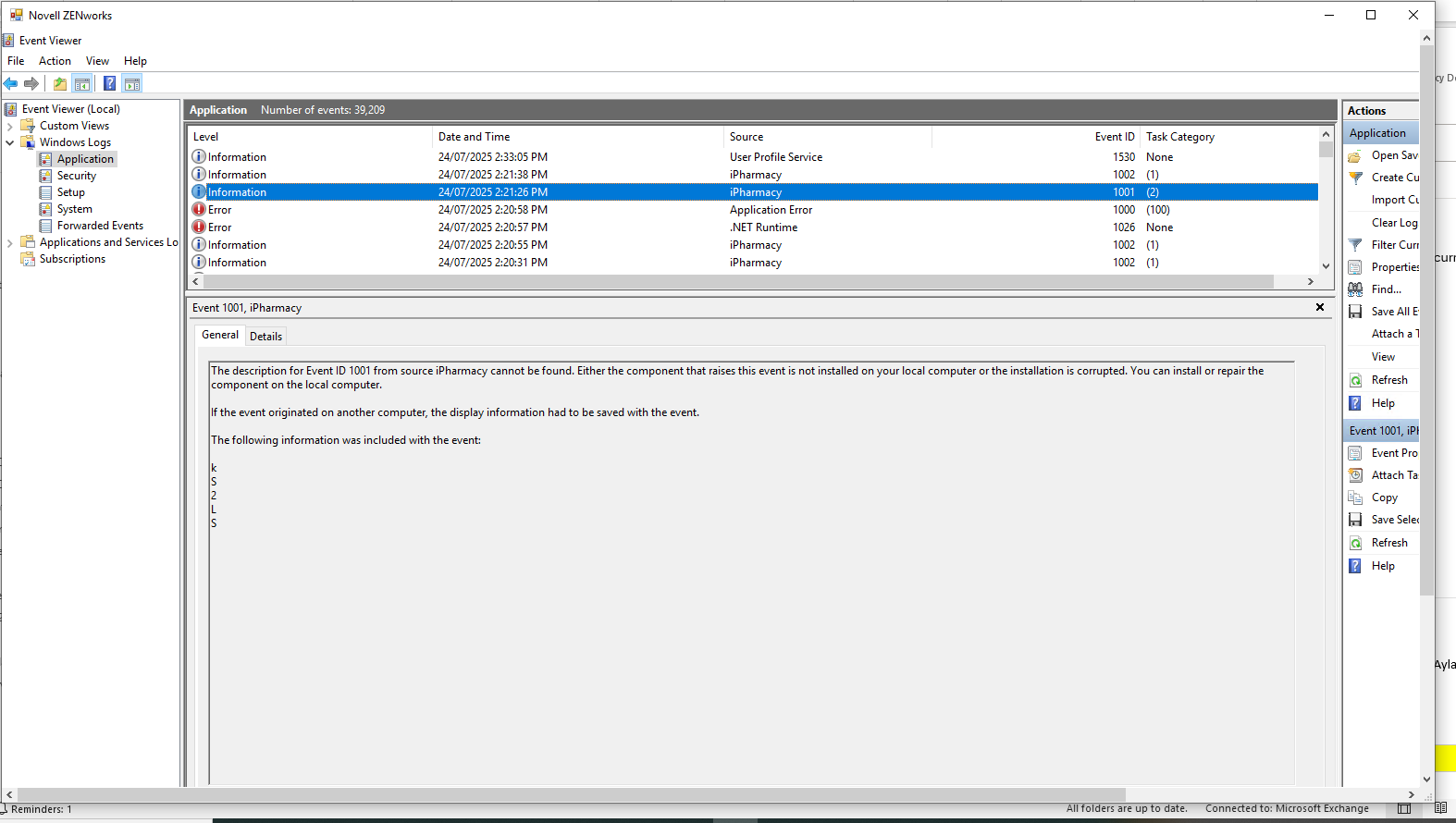Screen dimensions: 1456x823
Task: Click the bottom horizontal scrollbar of the window
Action: point(572,794)
